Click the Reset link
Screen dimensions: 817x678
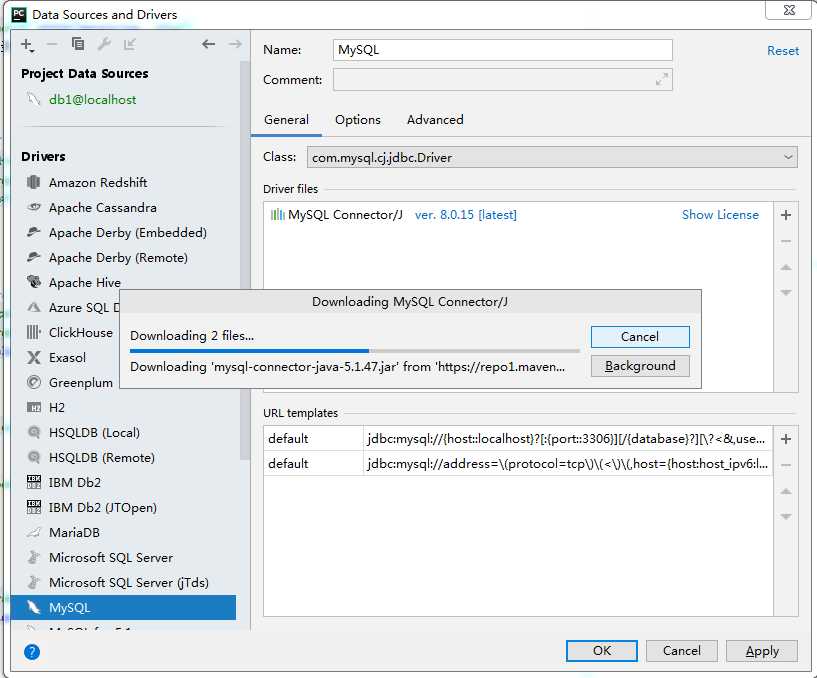point(783,51)
